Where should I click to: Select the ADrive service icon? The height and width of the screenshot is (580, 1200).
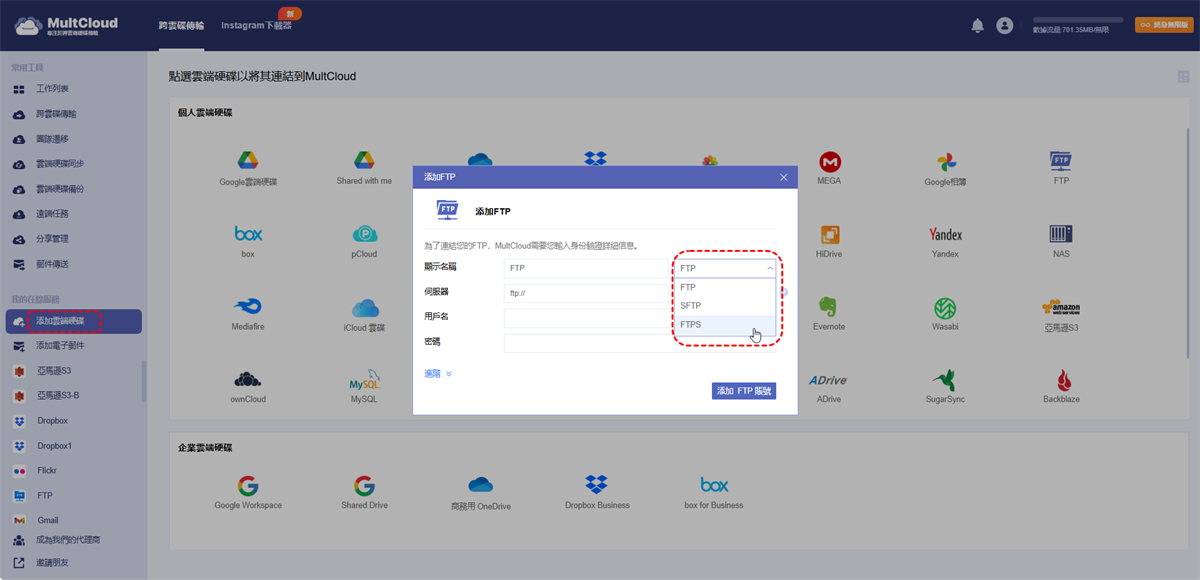tap(829, 380)
